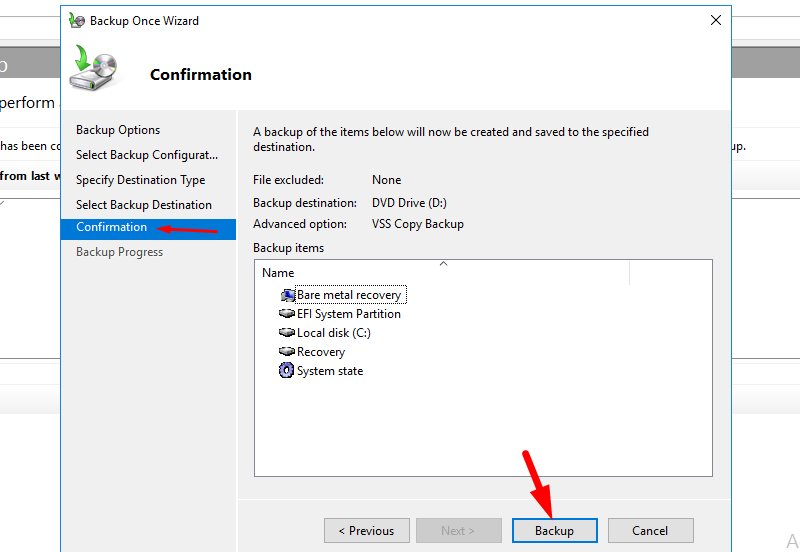Start the backup with Backup button
This screenshot has height=552, width=800.
click(x=554, y=531)
